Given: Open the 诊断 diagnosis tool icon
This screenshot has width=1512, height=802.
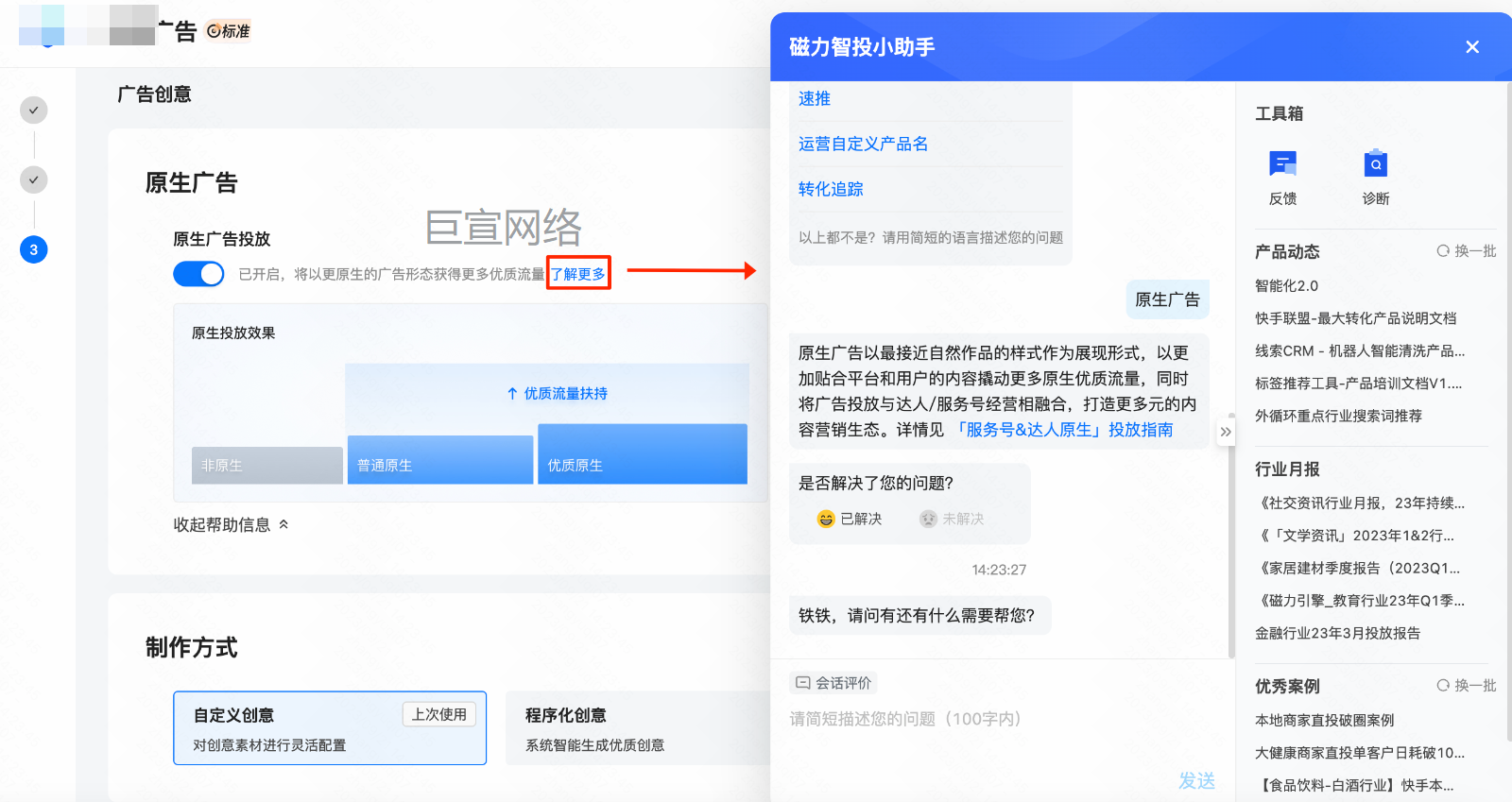Looking at the screenshot, I should pyautogui.click(x=1375, y=165).
